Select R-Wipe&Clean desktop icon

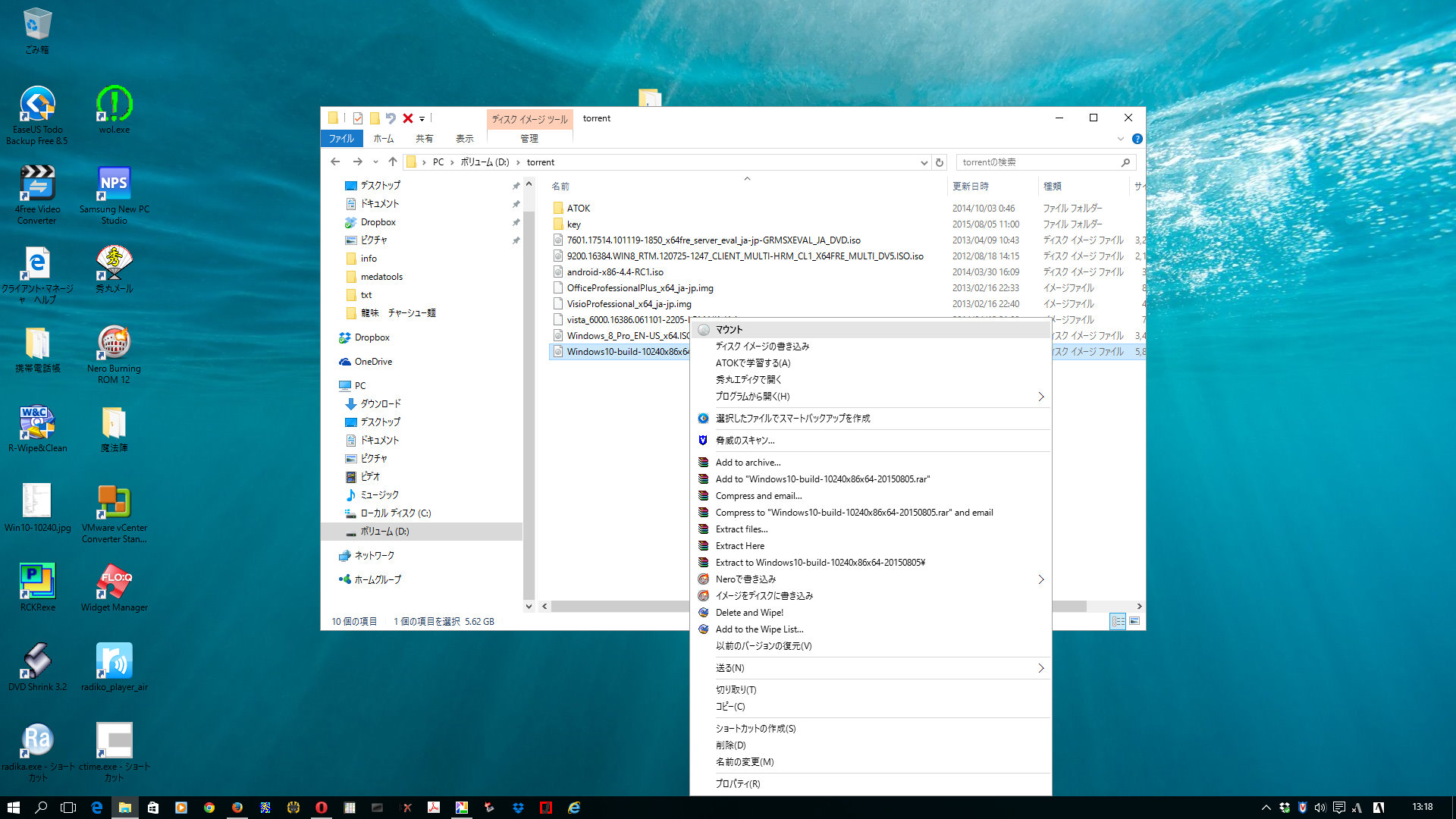36,428
